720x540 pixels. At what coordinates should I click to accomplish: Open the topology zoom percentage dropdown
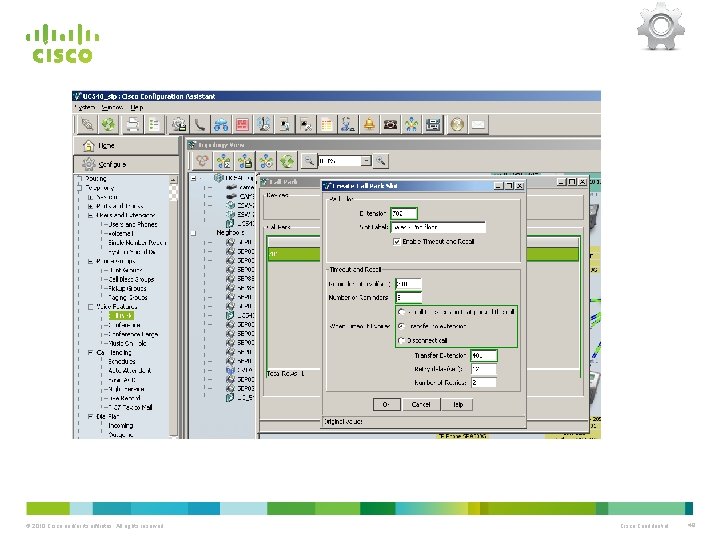tap(366, 161)
